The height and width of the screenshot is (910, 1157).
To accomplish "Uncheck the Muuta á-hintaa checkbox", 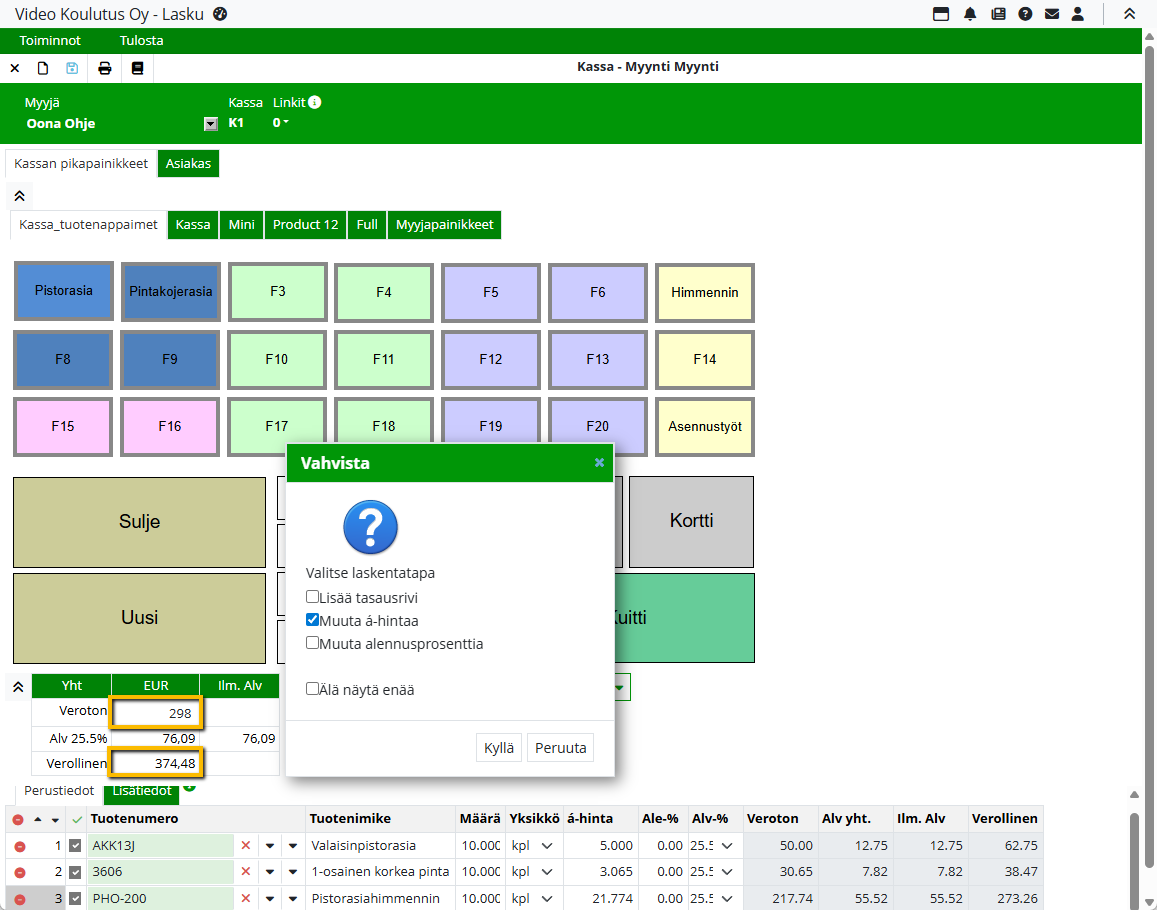I will (x=313, y=620).
